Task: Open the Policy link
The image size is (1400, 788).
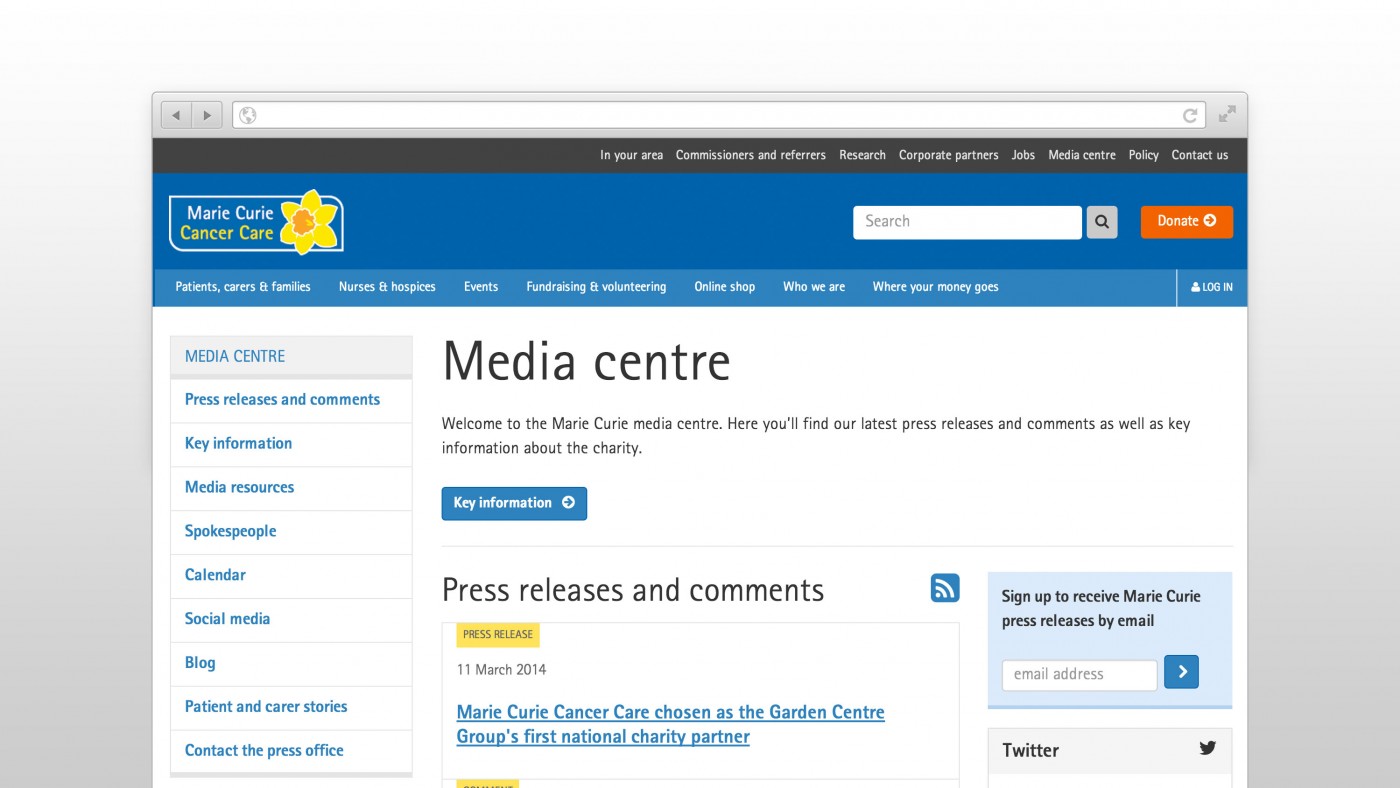Action: pos(1143,155)
